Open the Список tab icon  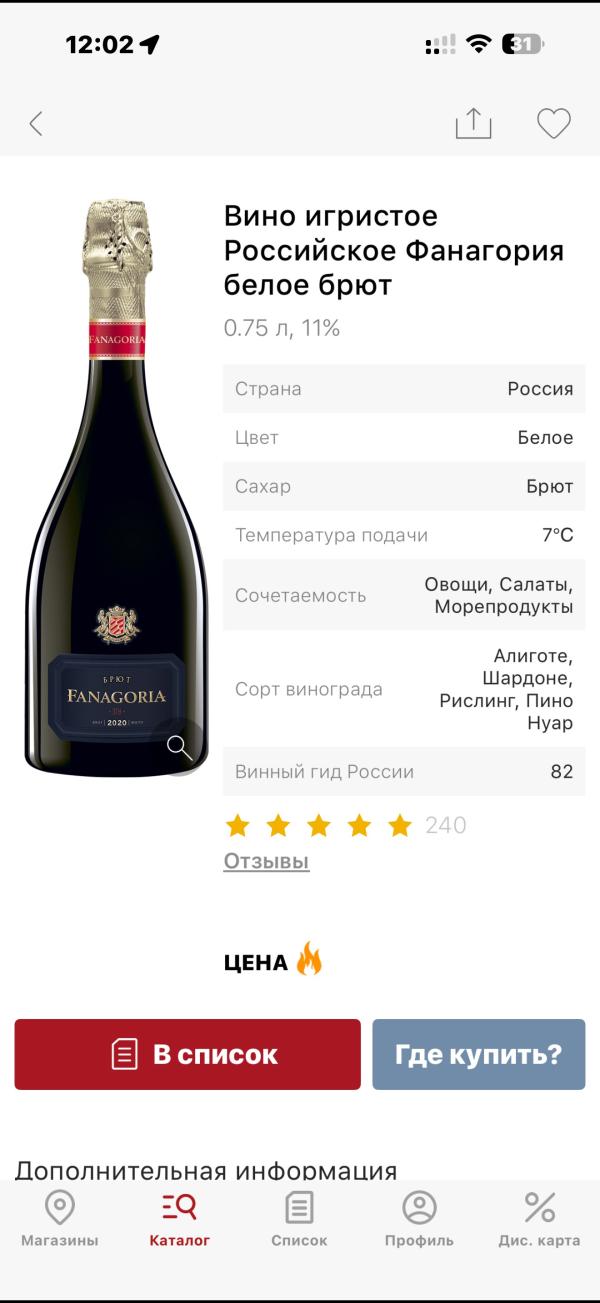(299, 1207)
